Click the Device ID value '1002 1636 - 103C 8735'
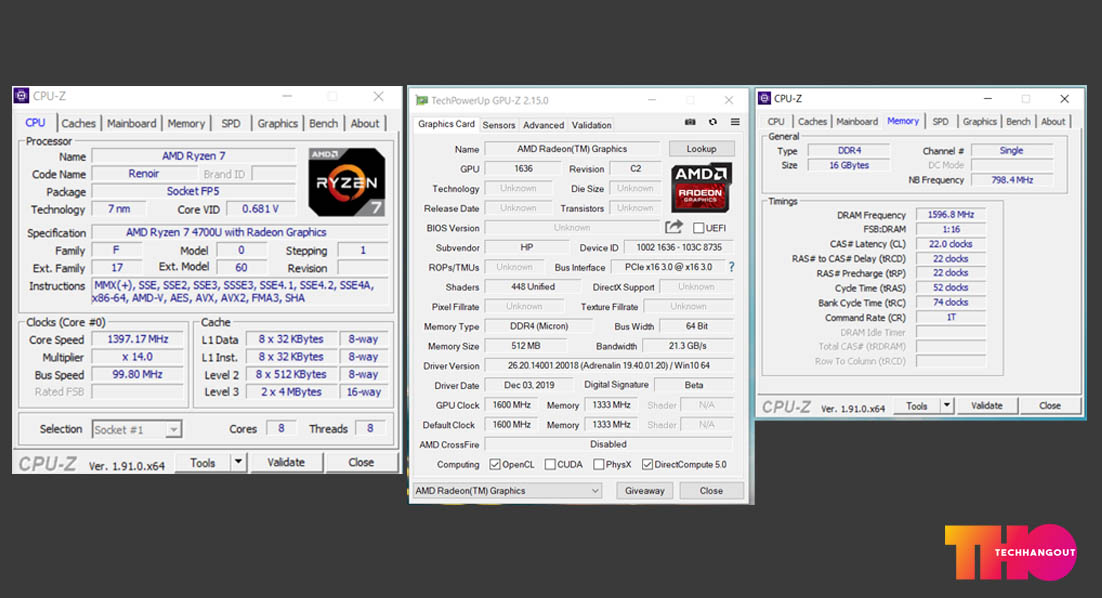This screenshot has height=598, width=1102. point(679,247)
